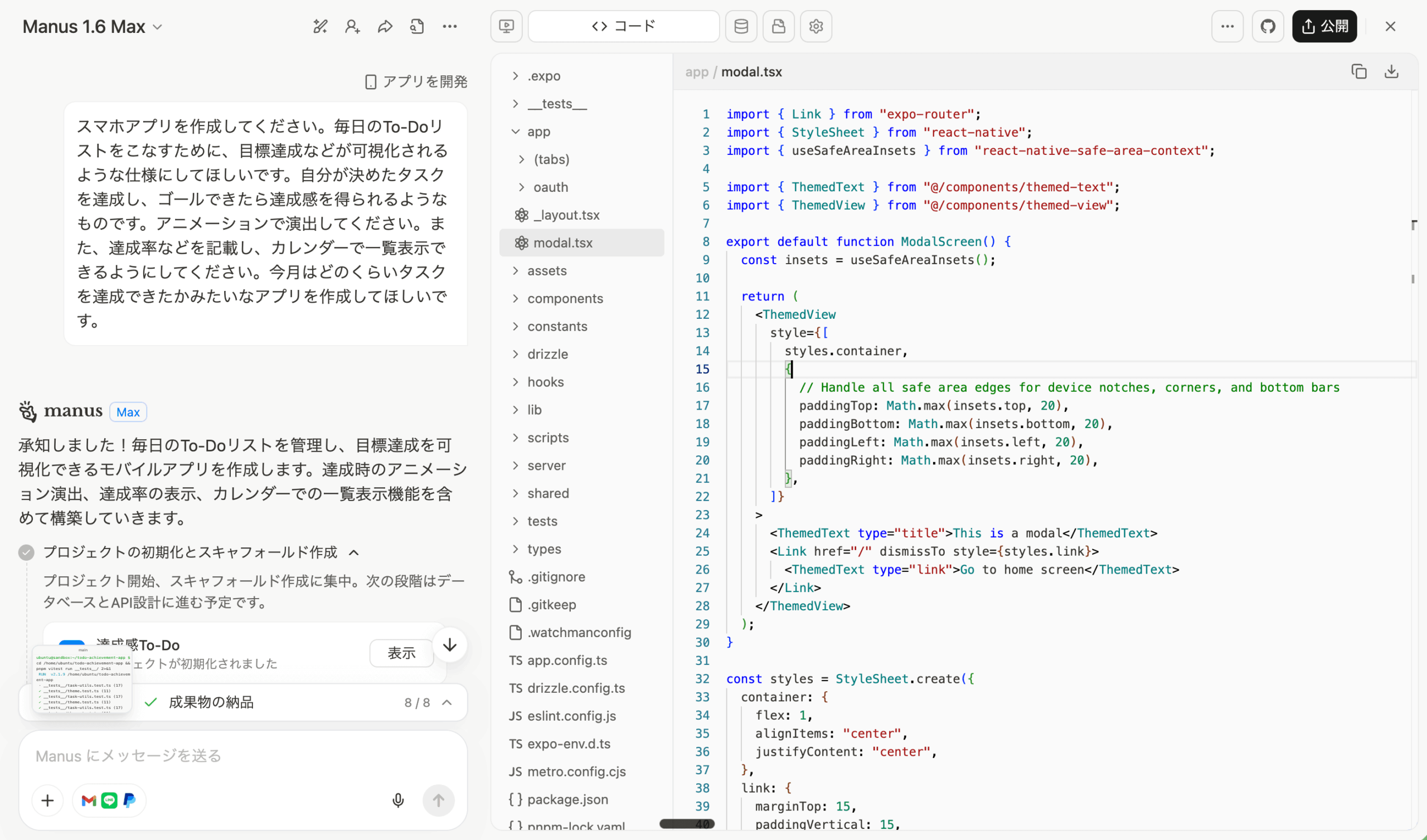1427x840 pixels.
Task: Click the add collaborator icon
Action: [x=352, y=26]
